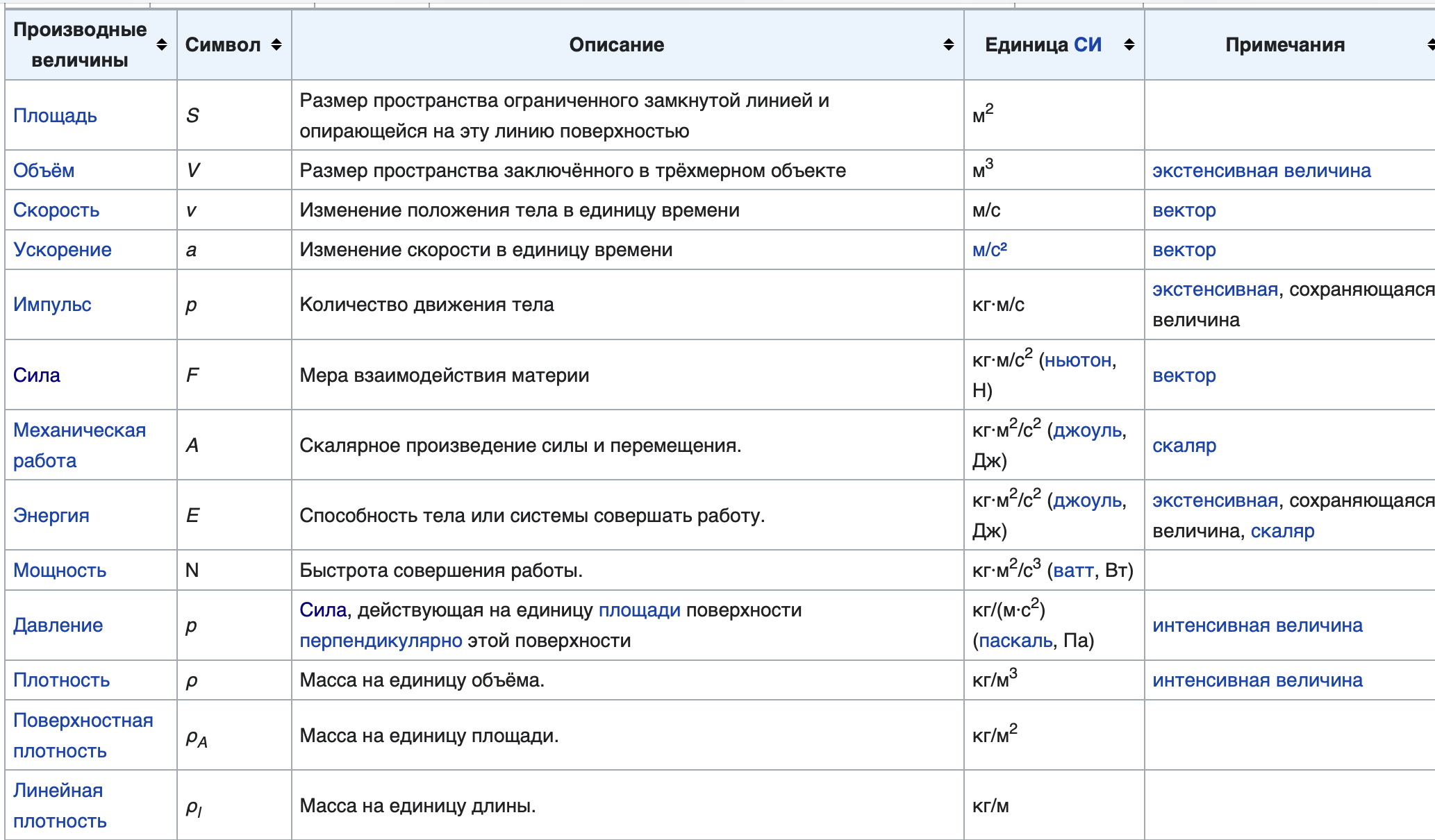Follow the Объём link

point(44,170)
